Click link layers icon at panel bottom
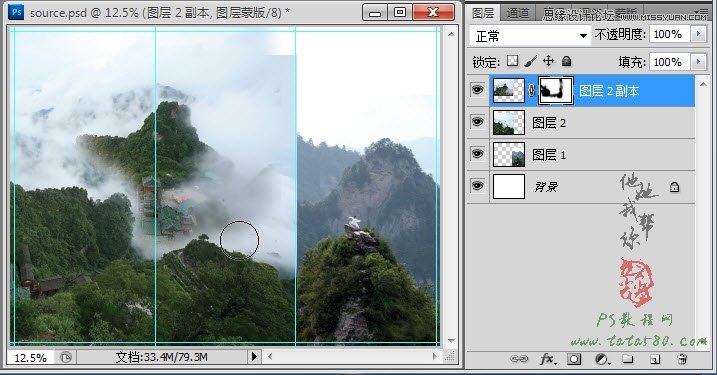This screenshot has height=375, width=717. point(519,359)
